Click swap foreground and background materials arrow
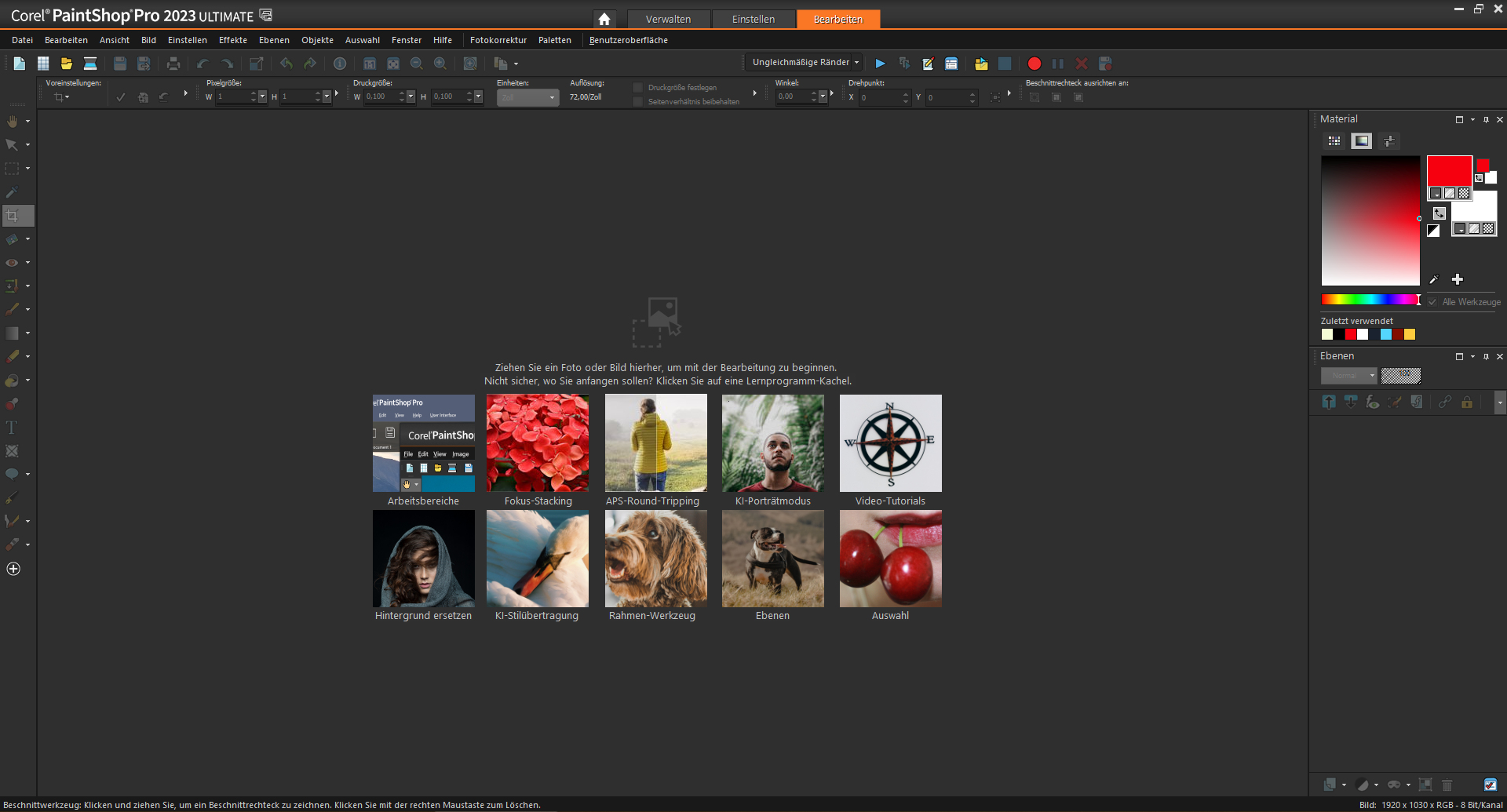The height and width of the screenshot is (812, 1507). [x=1439, y=213]
